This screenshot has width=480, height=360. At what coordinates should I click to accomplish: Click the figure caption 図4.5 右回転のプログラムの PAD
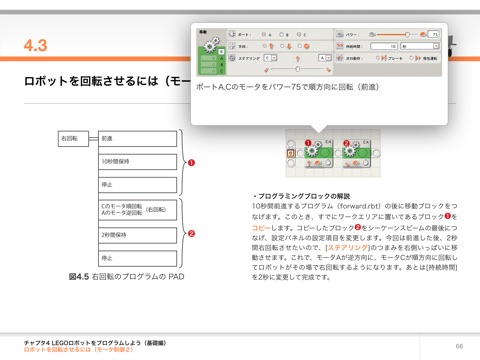[126, 277]
